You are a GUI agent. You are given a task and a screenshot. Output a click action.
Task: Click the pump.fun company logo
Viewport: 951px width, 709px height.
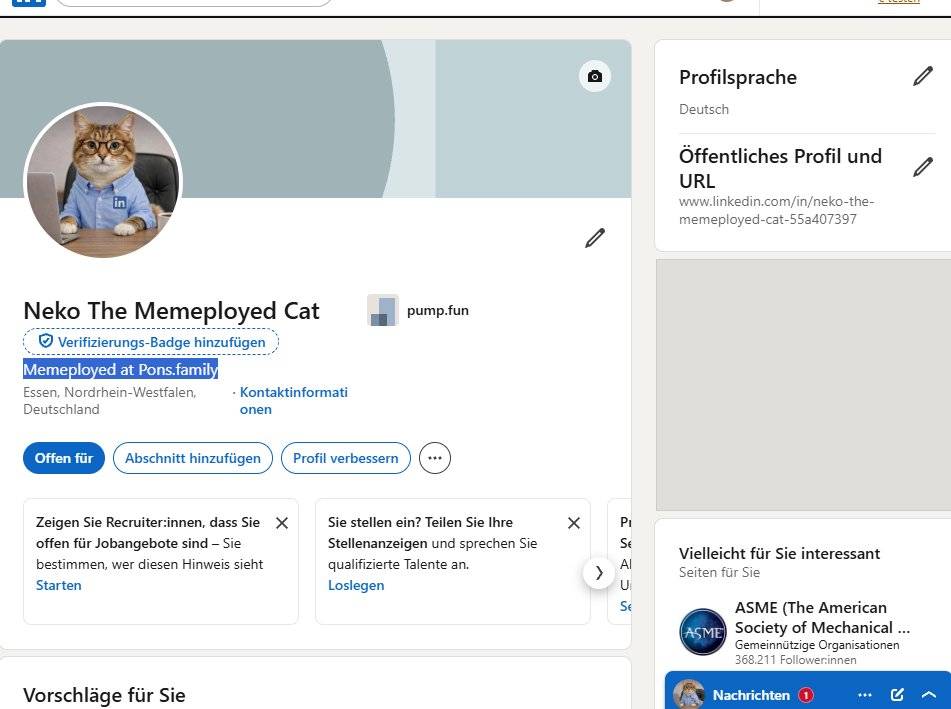coord(383,310)
